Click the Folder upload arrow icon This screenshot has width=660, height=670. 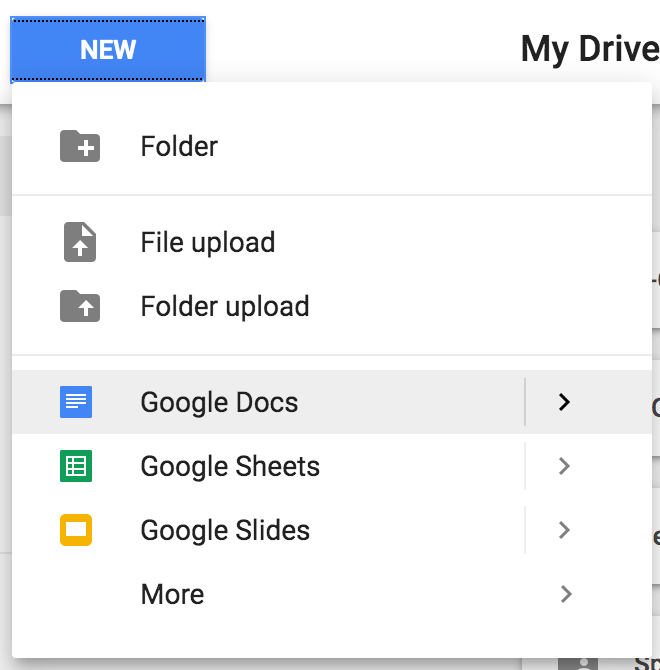80,306
